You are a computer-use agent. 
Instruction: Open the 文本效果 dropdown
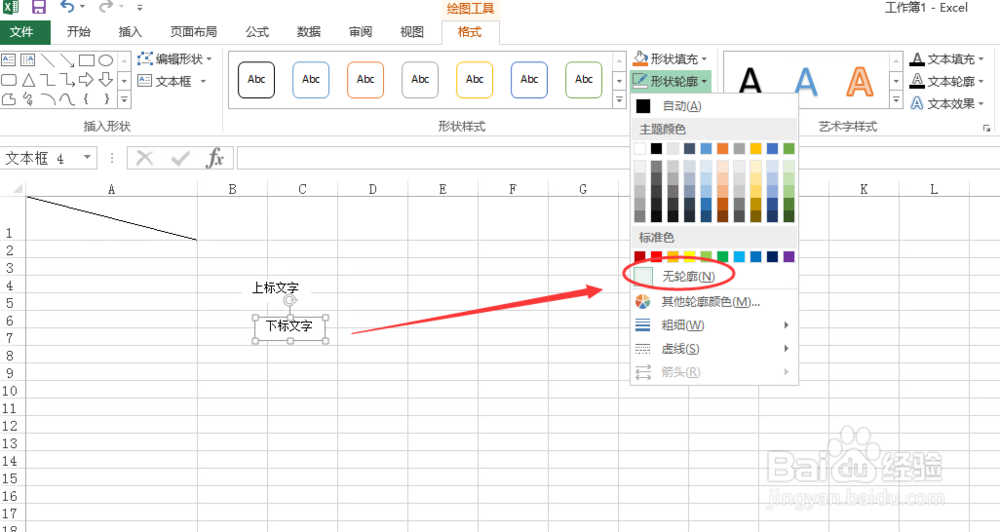point(947,103)
